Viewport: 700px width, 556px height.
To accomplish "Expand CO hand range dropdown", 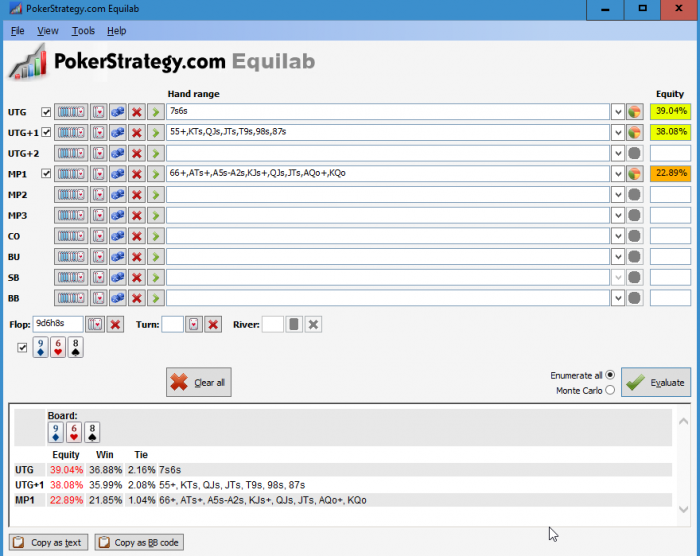I will click(x=618, y=236).
